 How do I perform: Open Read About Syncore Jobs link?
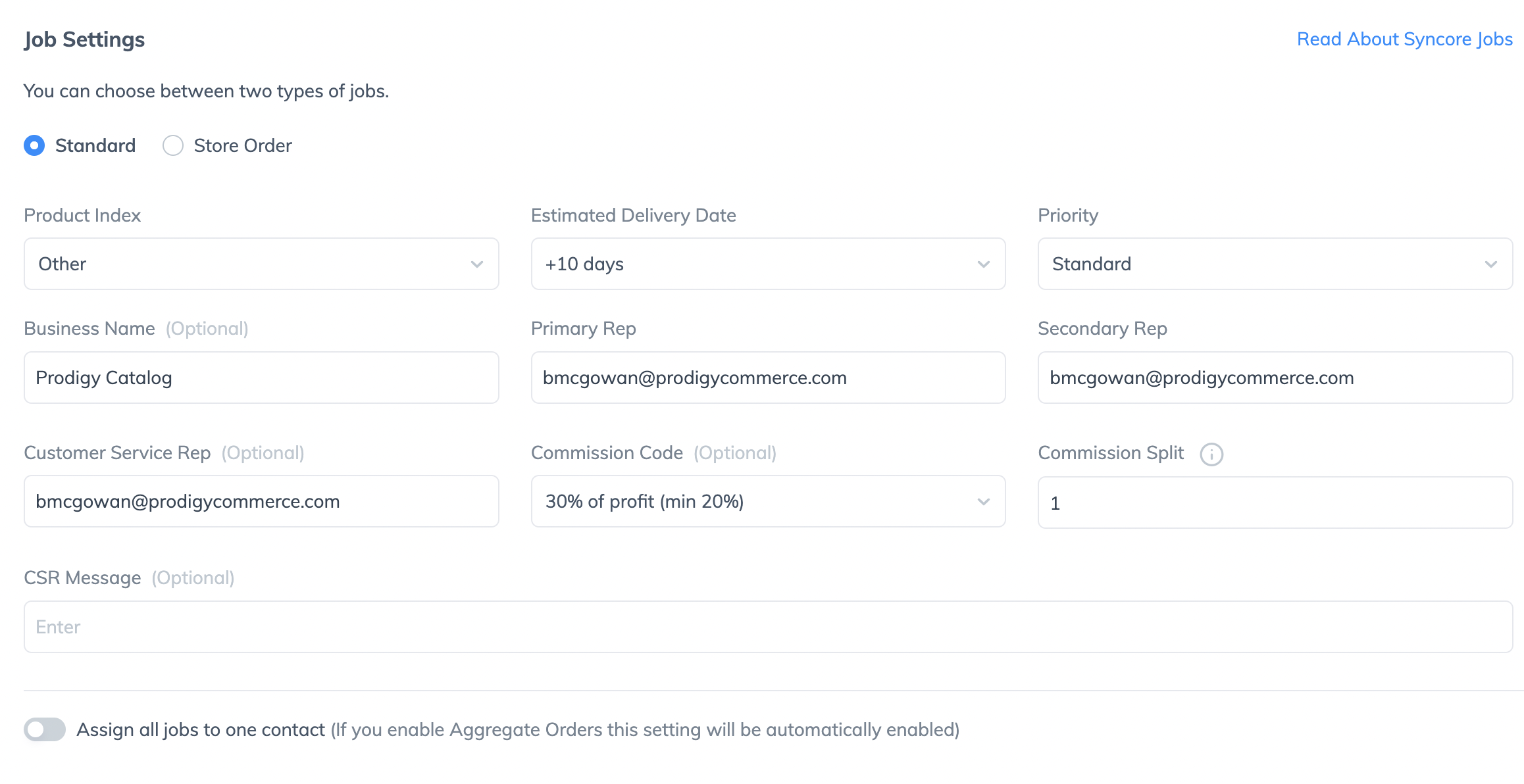[x=1405, y=39]
